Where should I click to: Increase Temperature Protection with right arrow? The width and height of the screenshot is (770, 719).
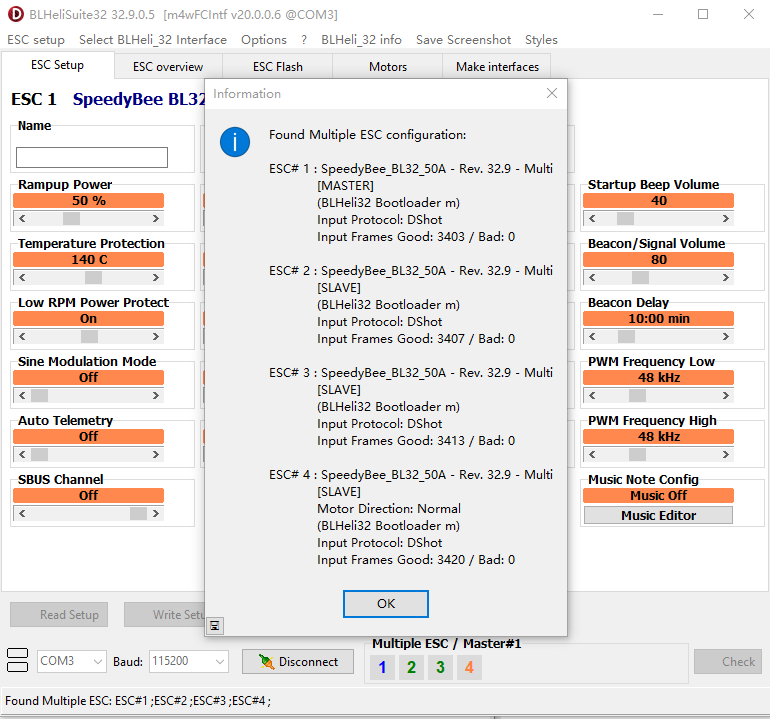156,277
